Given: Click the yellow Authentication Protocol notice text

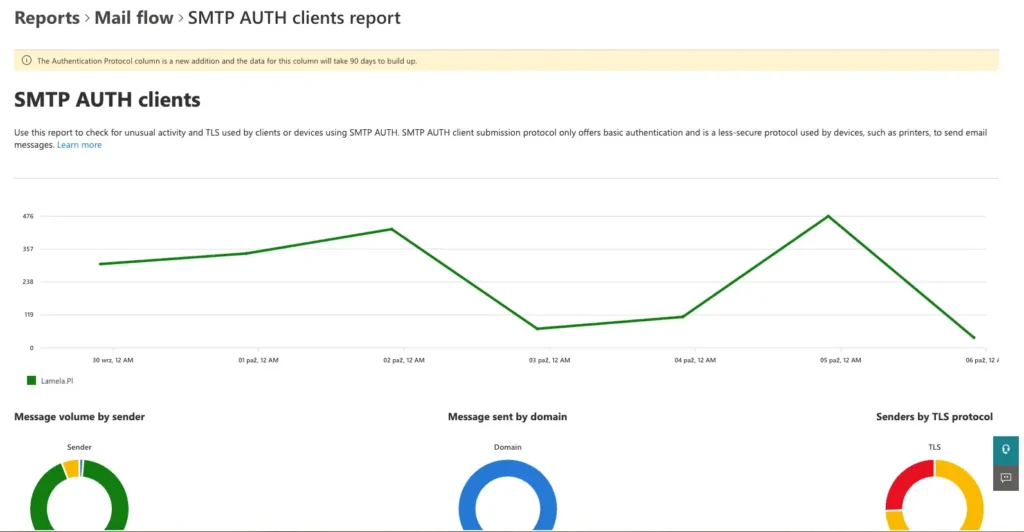Looking at the screenshot, I should click(x=227, y=61).
